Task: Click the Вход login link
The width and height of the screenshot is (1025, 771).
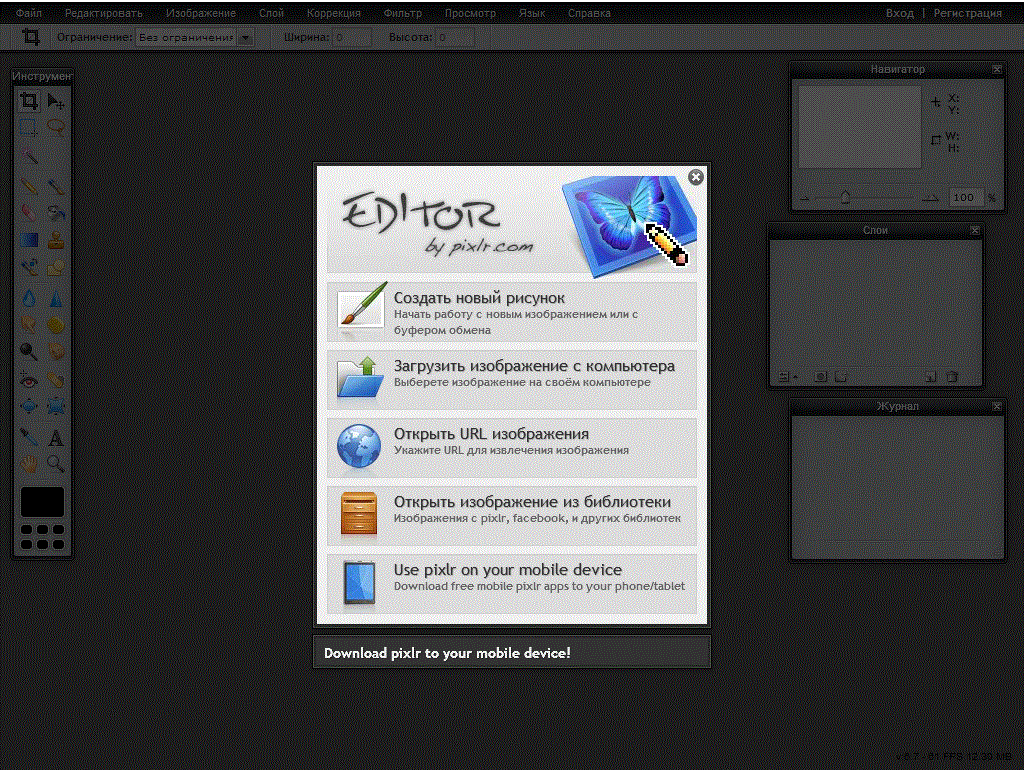Action: (x=899, y=12)
